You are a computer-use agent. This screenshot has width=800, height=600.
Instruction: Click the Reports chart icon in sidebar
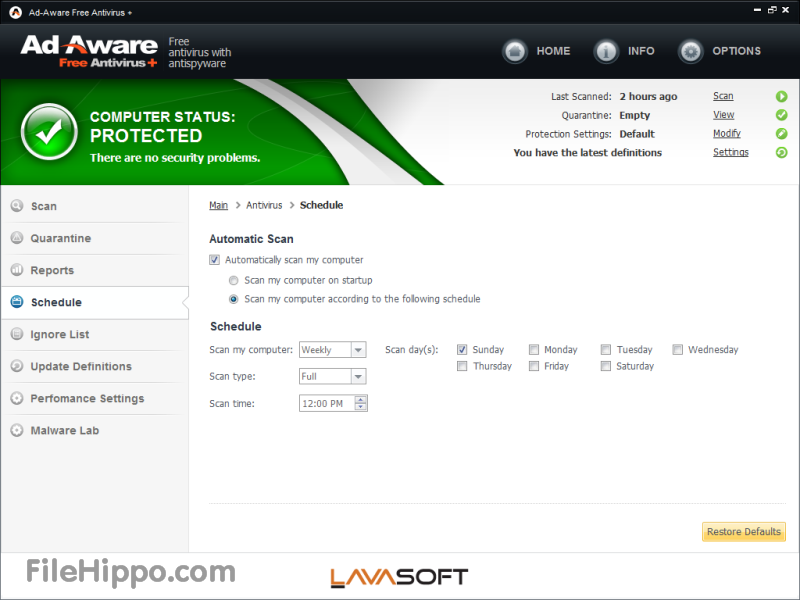pyautogui.click(x=17, y=270)
